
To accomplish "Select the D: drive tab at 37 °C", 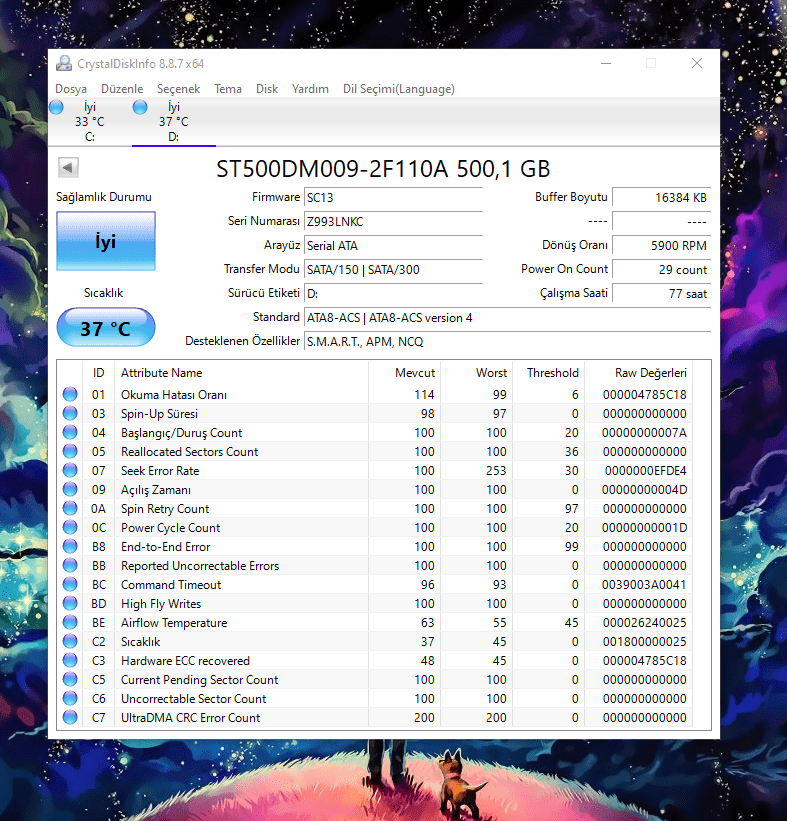I will coord(173,122).
